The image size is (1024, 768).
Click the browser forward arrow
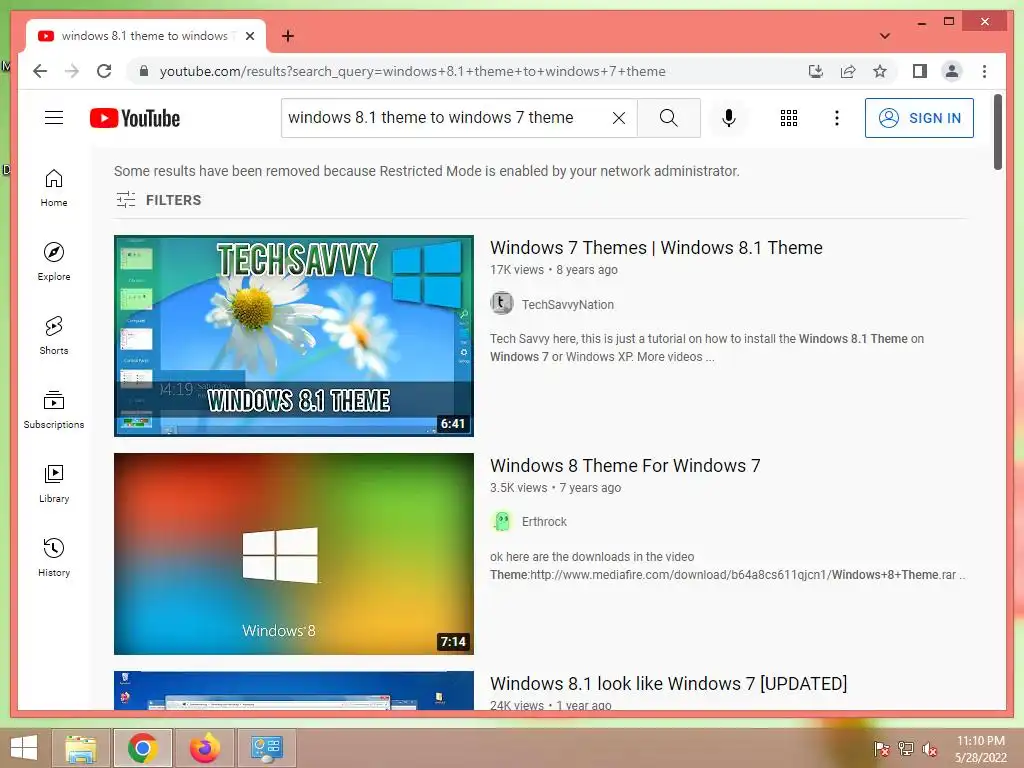tap(72, 71)
